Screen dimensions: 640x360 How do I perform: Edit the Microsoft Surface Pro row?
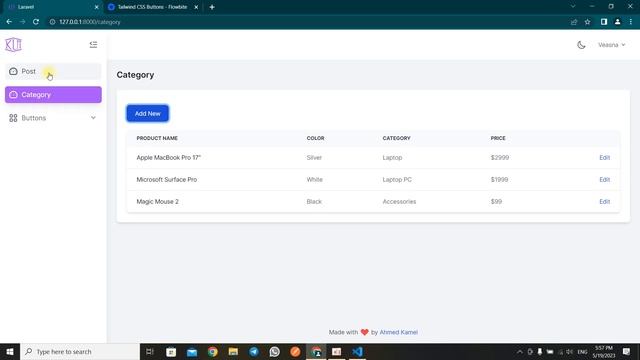click(604, 180)
